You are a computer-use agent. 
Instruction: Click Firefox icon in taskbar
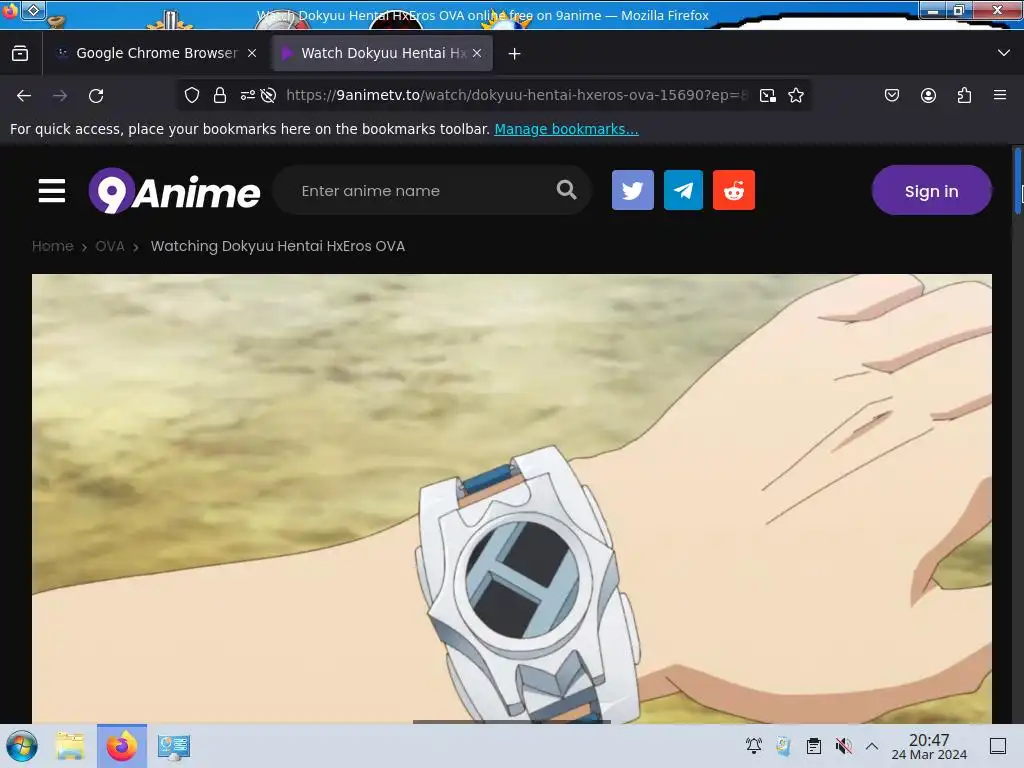click(x=121, y=746)
